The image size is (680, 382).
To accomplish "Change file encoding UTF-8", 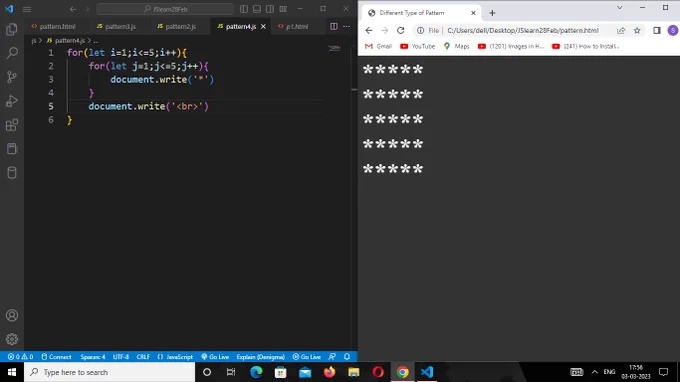I will (x=121, y=357).
